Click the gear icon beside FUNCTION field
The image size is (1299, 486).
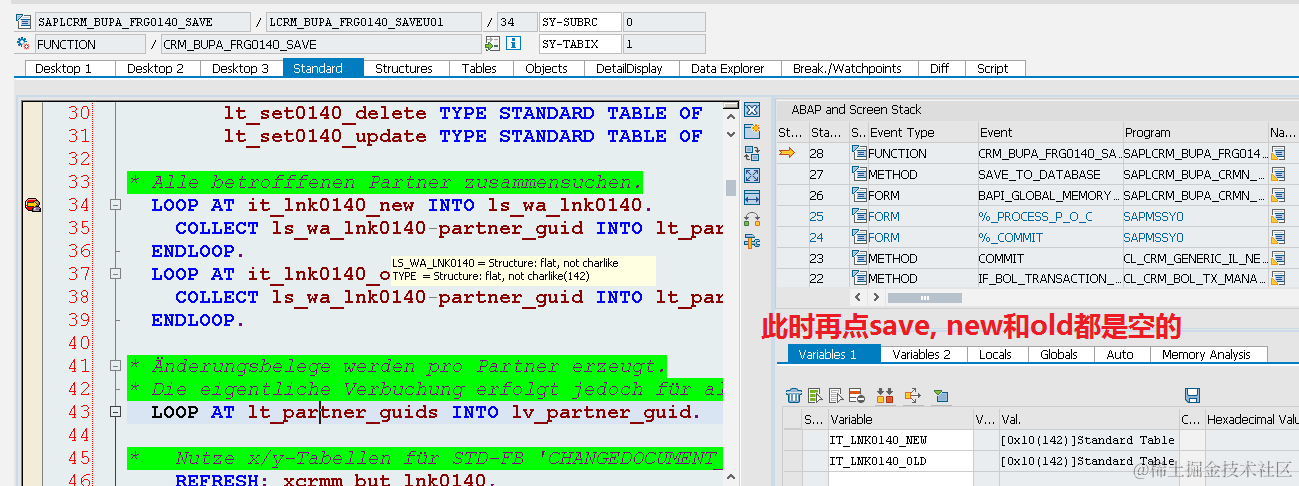(24, 44)
